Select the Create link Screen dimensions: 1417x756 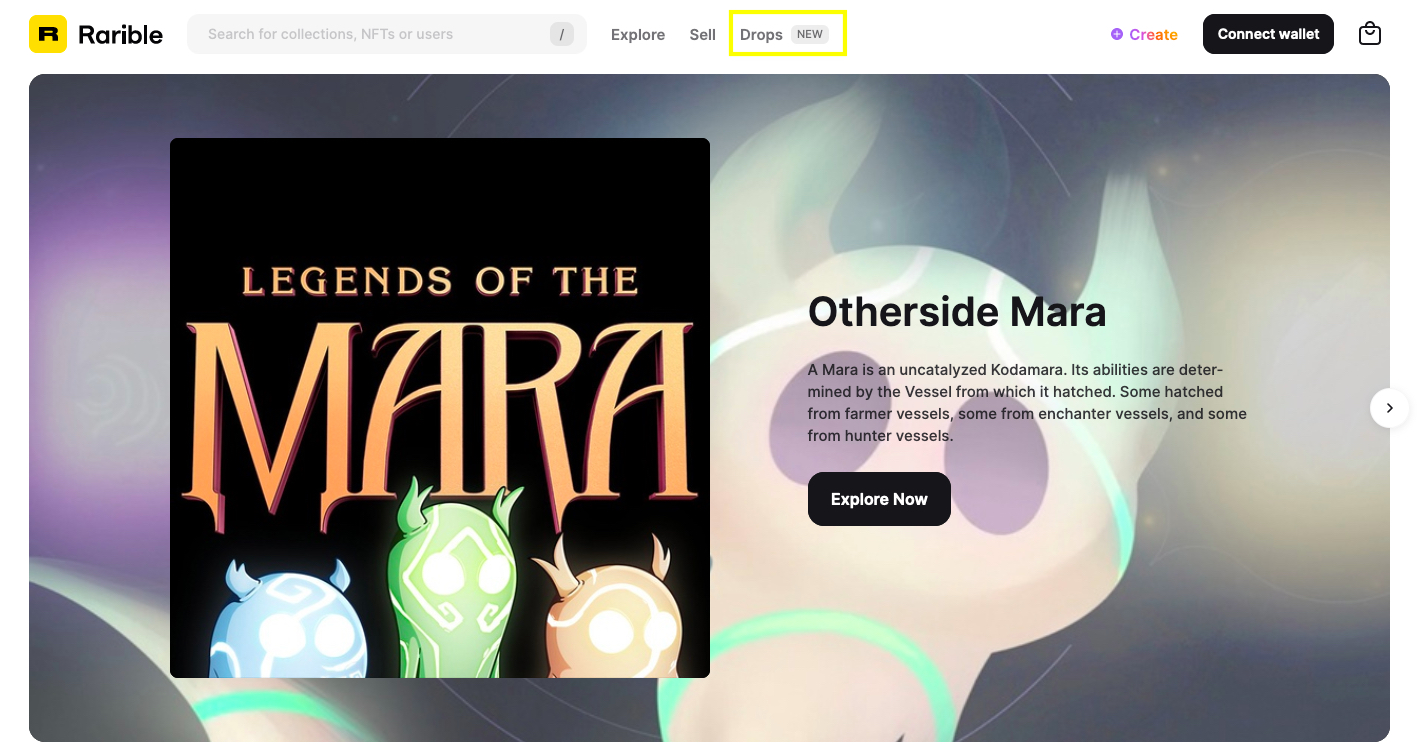click(x=1153, y=34)
